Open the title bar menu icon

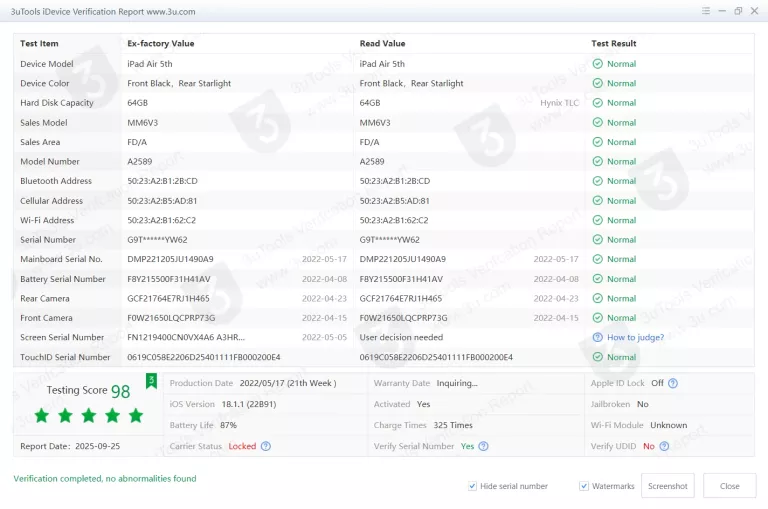click(706, 11)
